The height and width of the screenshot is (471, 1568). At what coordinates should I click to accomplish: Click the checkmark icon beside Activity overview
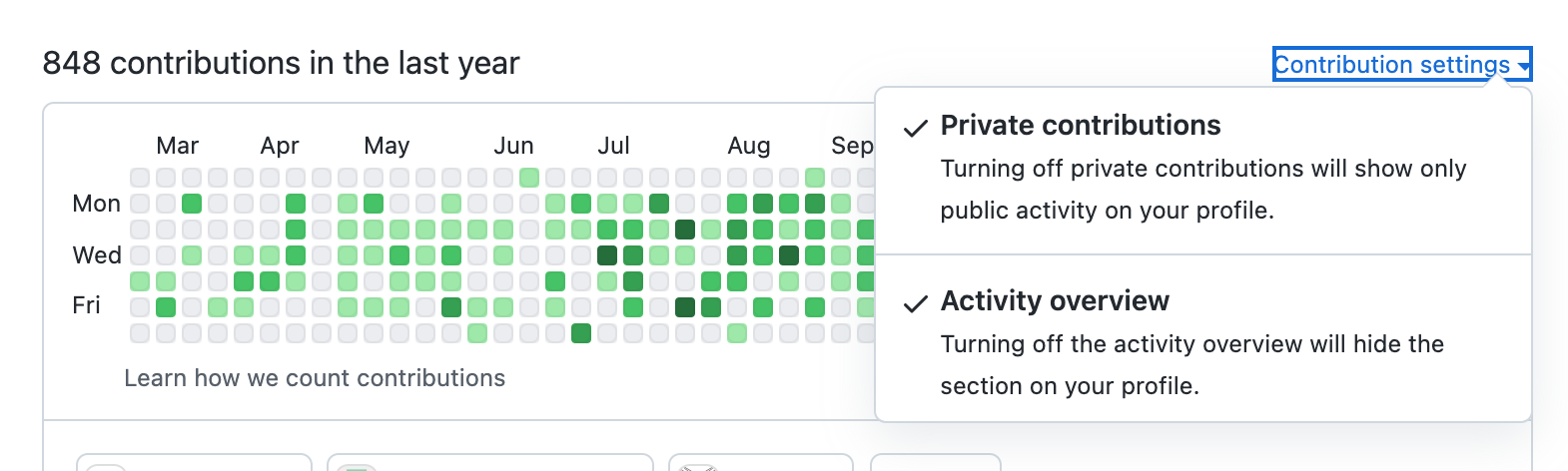click(x=915, y=303)
